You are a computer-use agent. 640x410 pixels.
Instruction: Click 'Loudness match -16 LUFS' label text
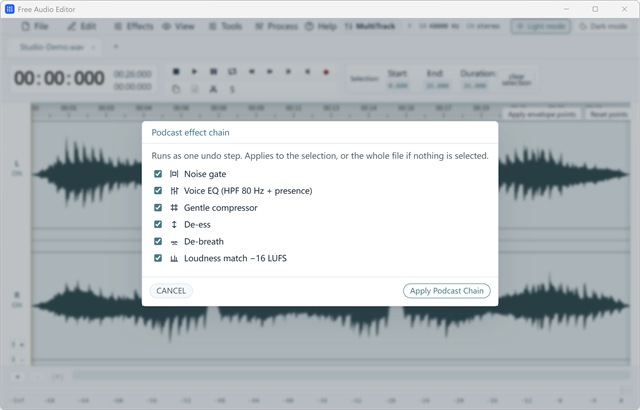pyautogui.click(x=236, y=258)
